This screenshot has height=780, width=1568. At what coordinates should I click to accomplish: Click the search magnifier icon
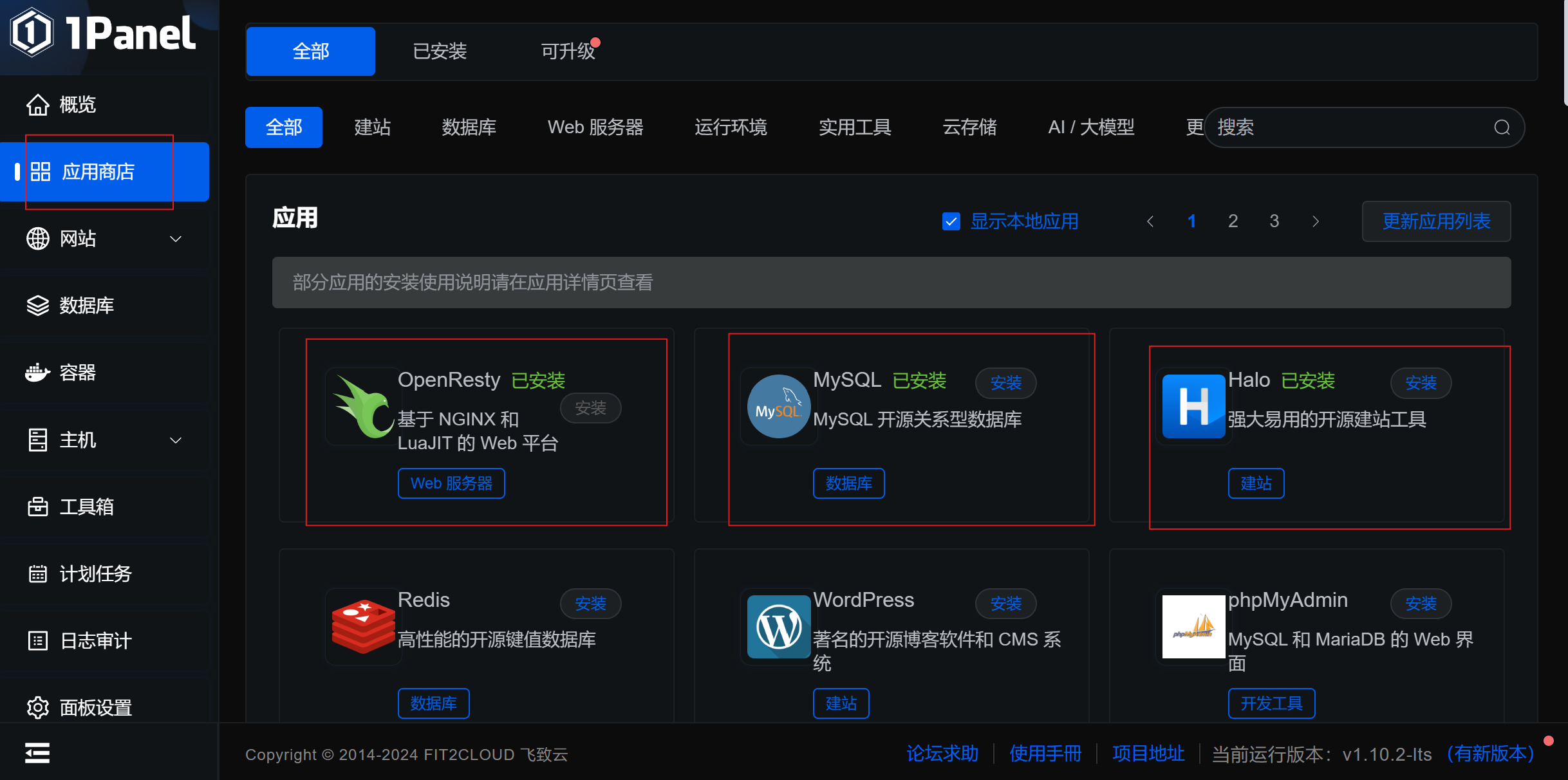tap(1502, 127)
